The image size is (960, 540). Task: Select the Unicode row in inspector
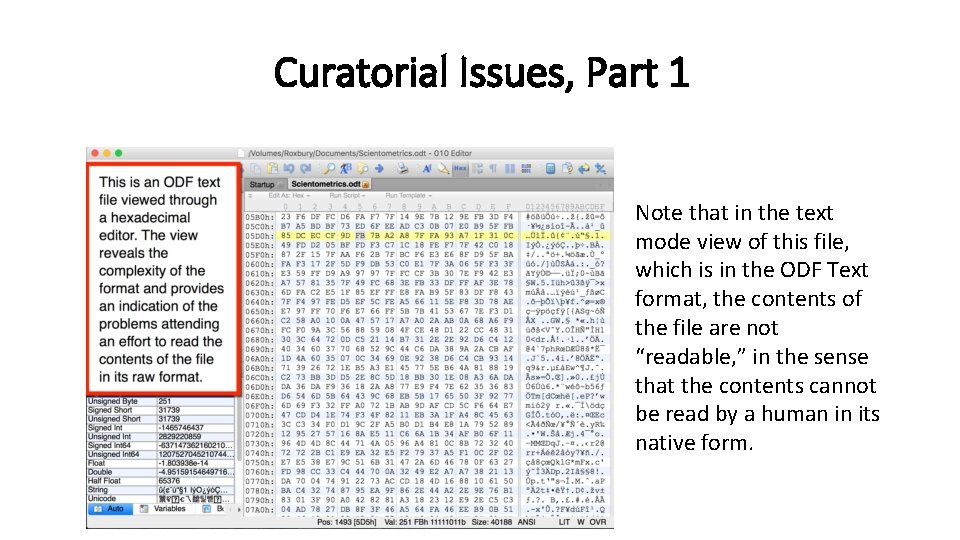tap(160, 499)
